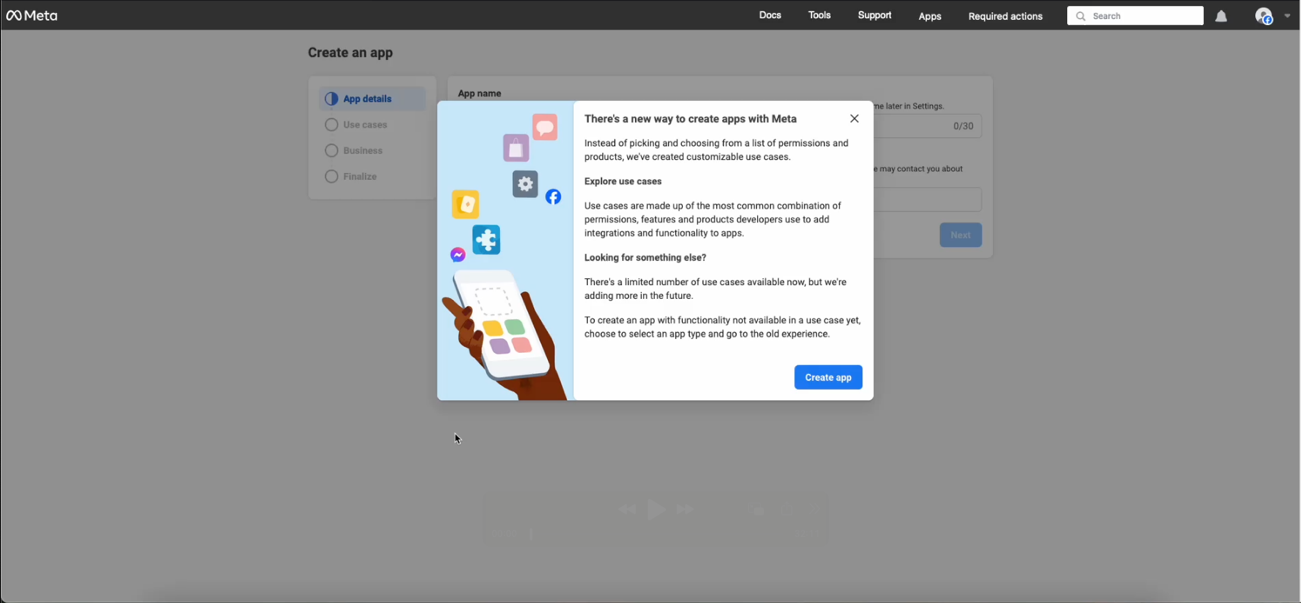The width and height of the screenshot is (1301, 603).
Task: Expand the account dropdown arrow
Action: (x=1287, y=16)
